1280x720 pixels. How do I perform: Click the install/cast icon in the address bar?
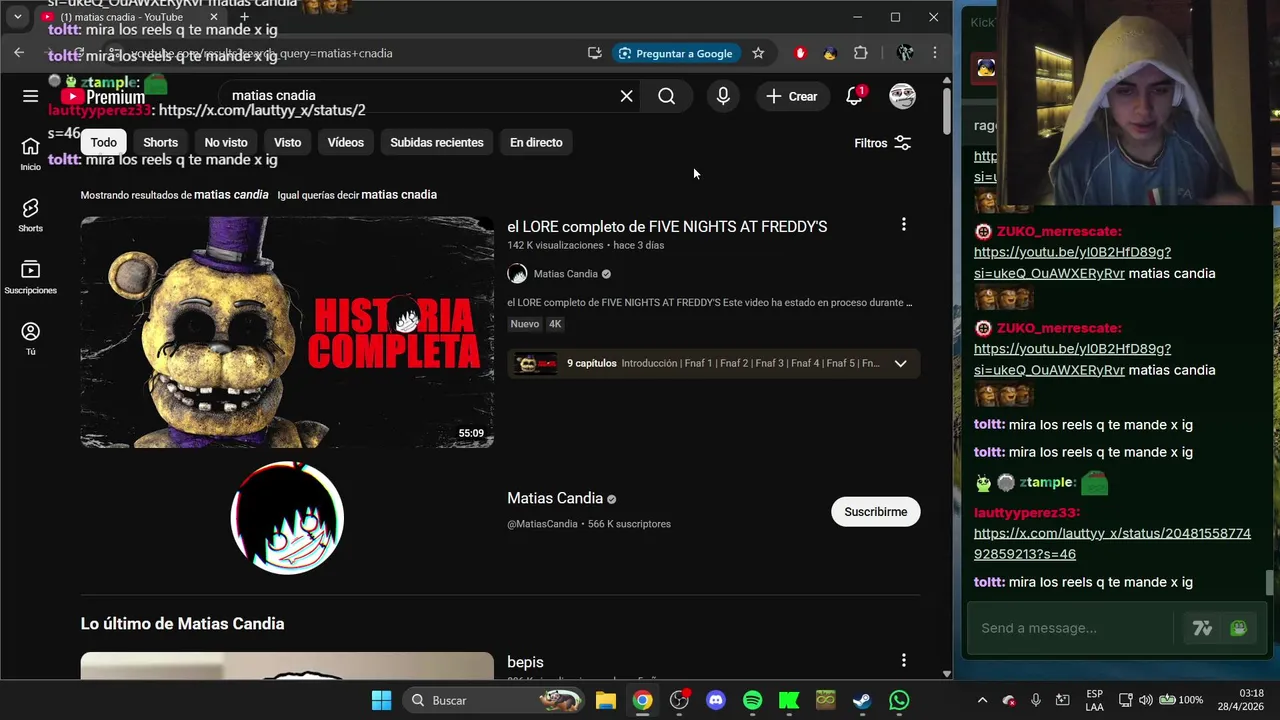coord(594,53)
